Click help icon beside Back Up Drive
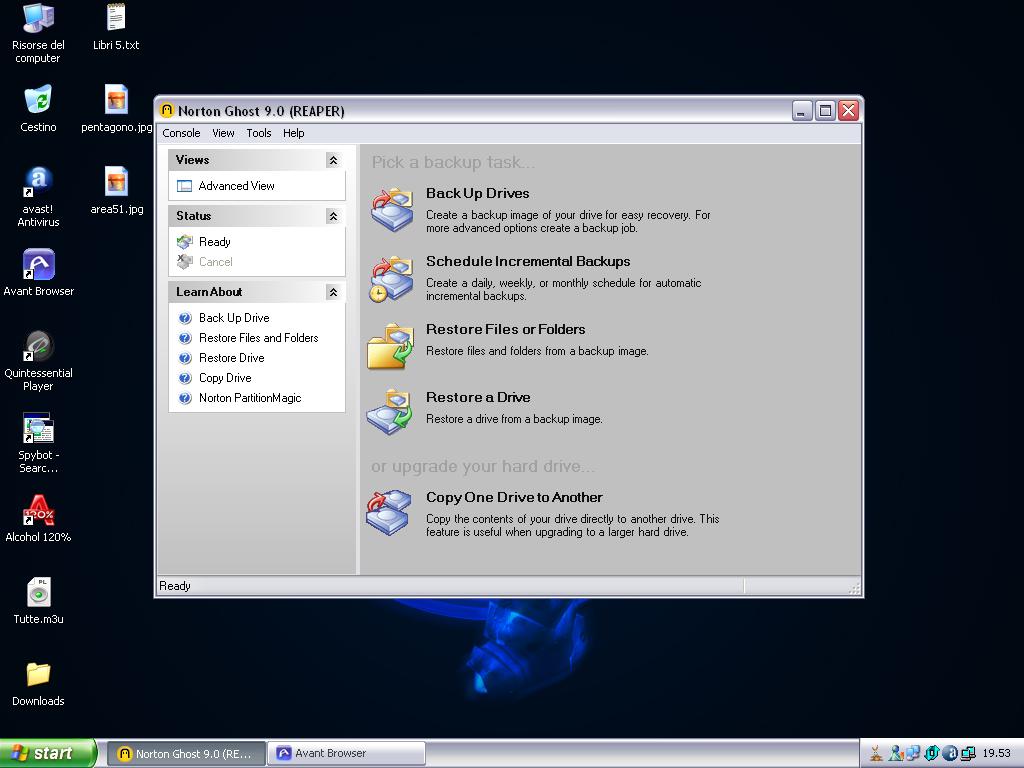 click(185, 318)
